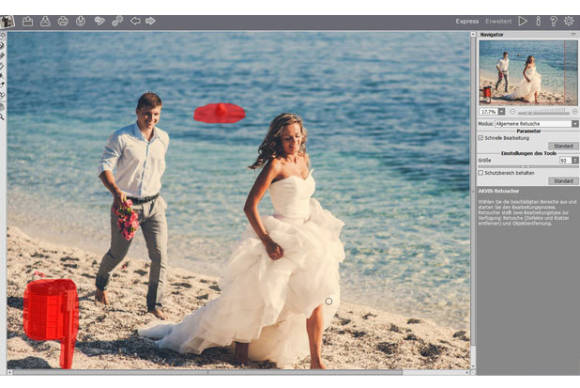Click the Standard button below Schutzbereich behalten

[x=563, y=181]
